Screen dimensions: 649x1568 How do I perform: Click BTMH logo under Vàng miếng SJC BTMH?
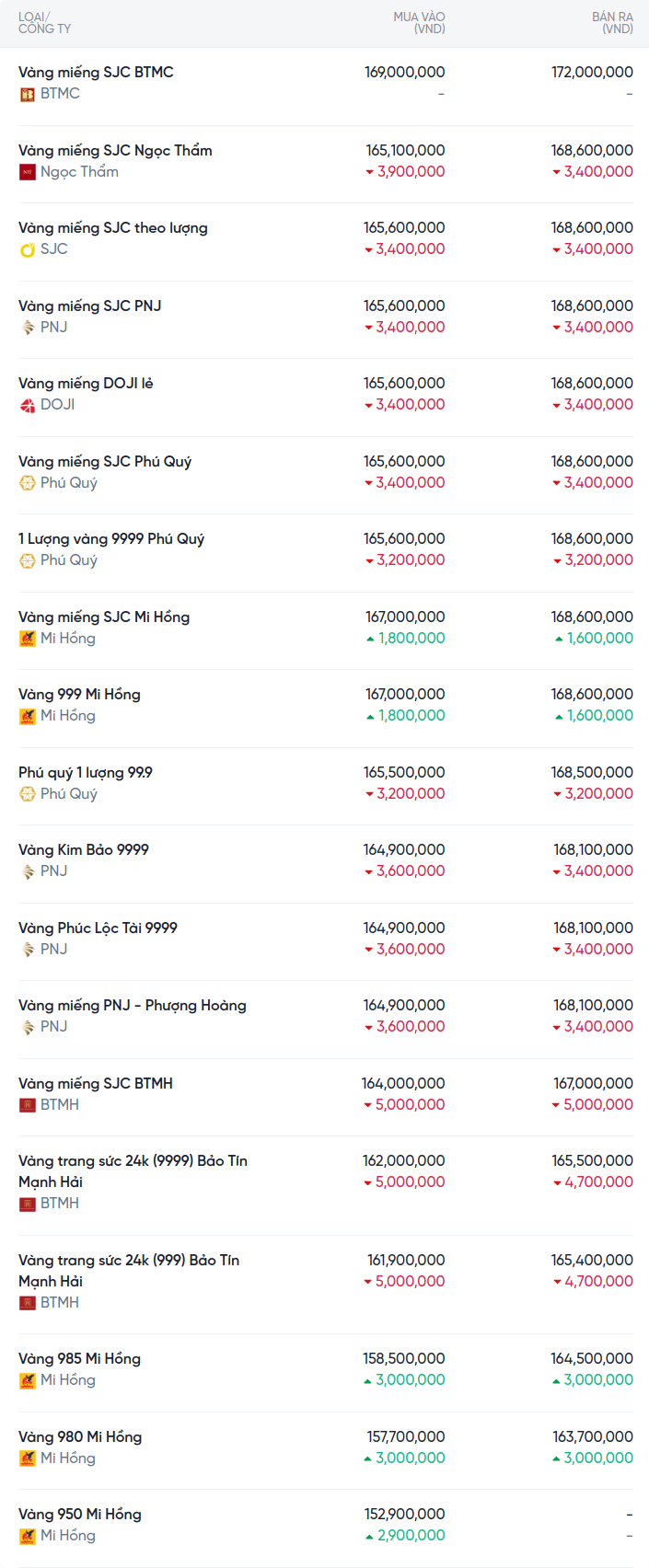tap(28, 1105)
